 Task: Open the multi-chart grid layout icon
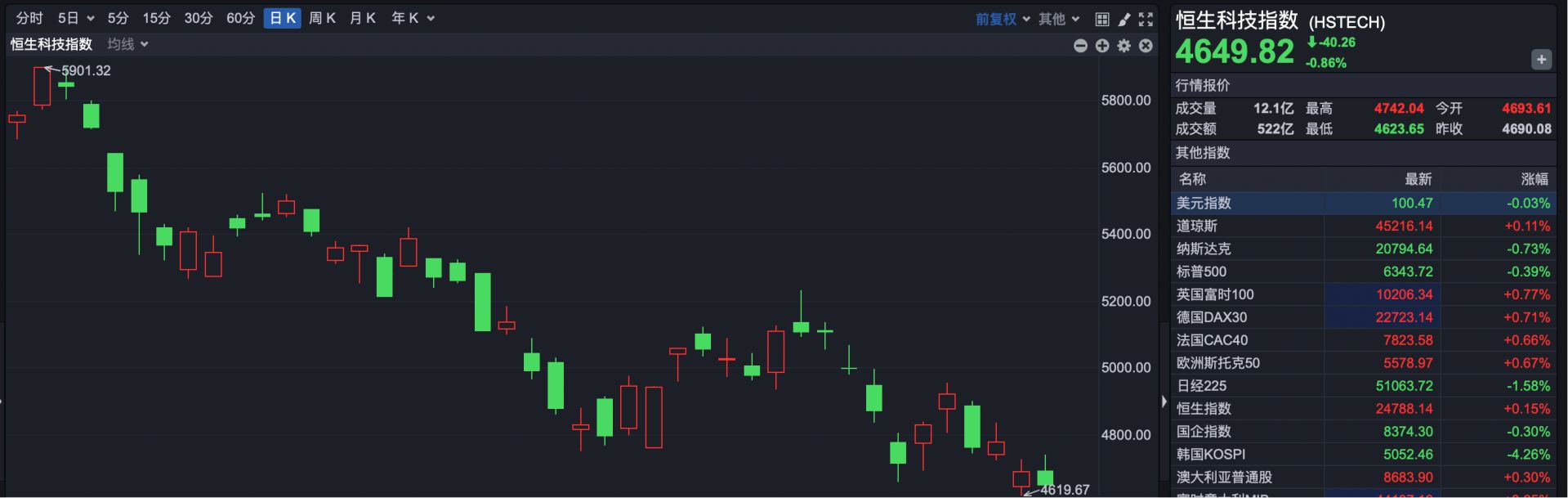[1102, 19]
